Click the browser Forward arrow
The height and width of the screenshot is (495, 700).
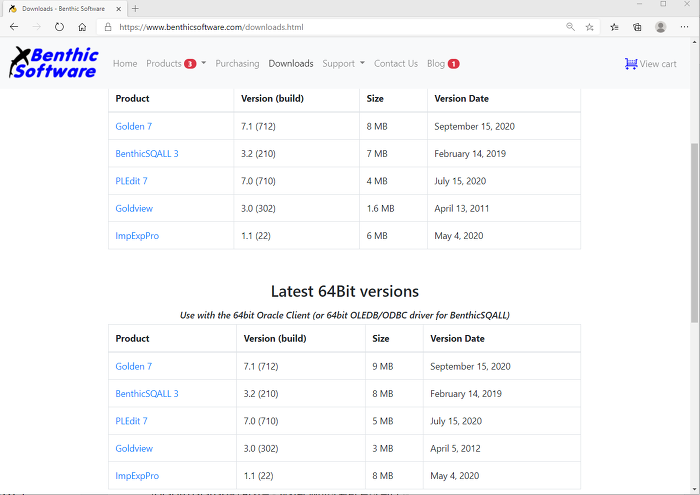[x=37, y=27]
